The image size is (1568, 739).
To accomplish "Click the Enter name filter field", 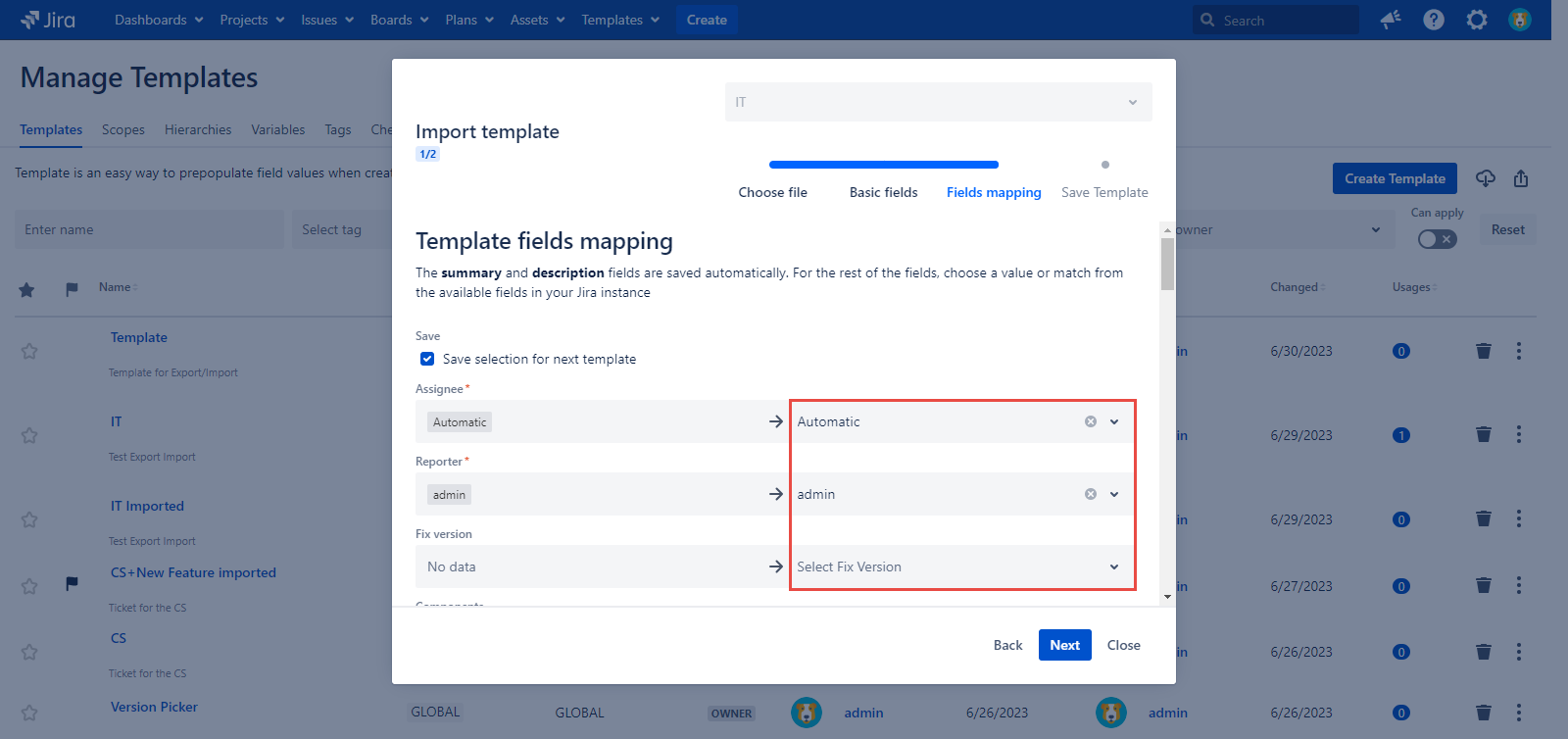I will coord(149,229).
